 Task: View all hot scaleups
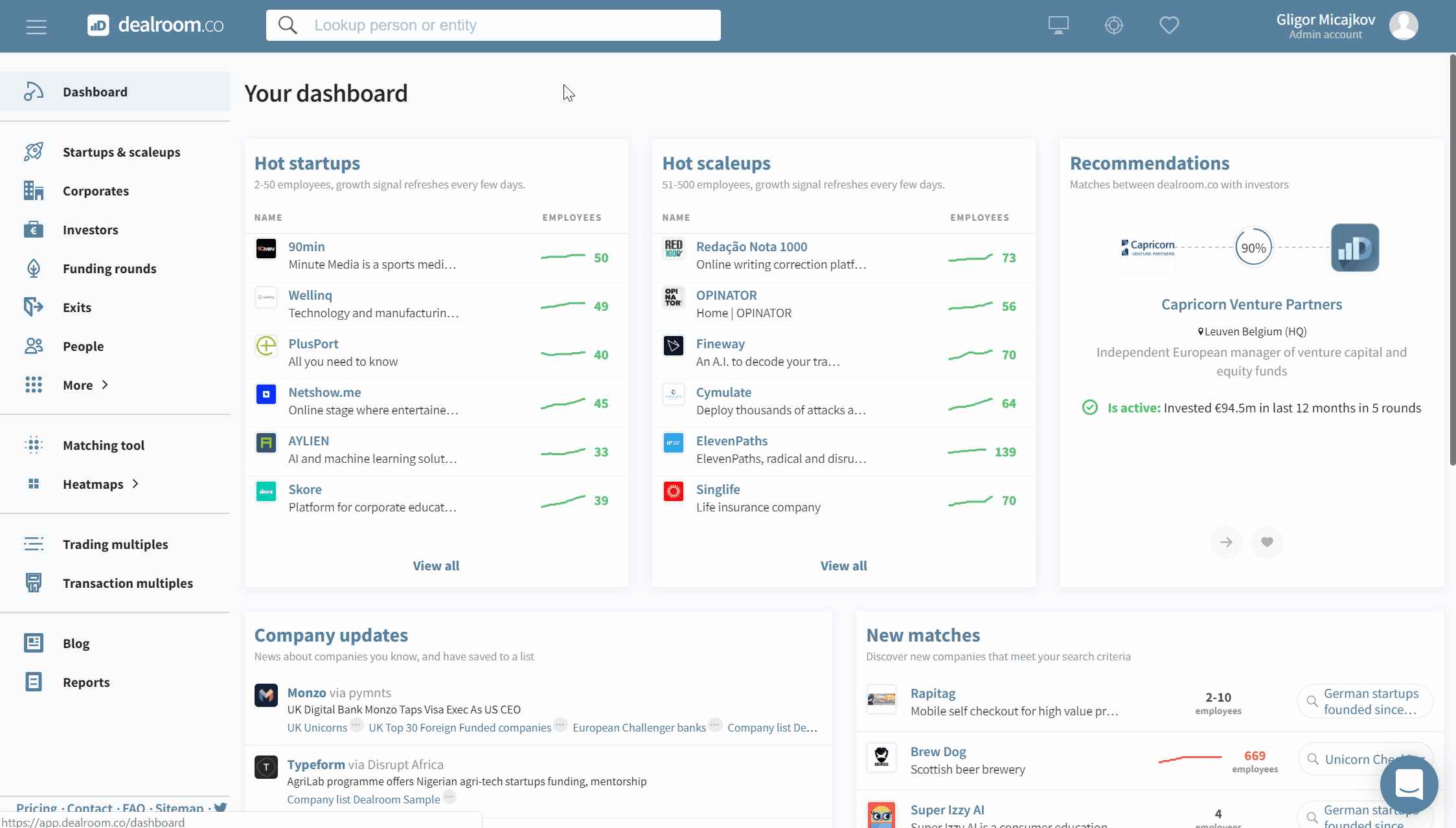coord(843,565)
